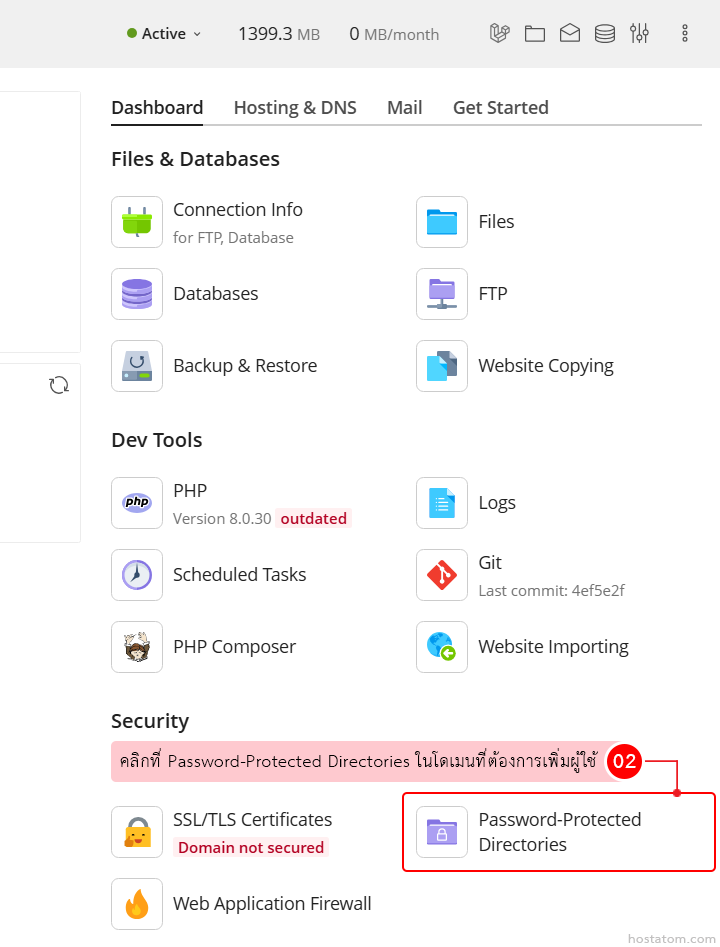This screenshot has height=947, width=720.
Task: Switch to the Mail tab
Action: [x=404, y=108]
